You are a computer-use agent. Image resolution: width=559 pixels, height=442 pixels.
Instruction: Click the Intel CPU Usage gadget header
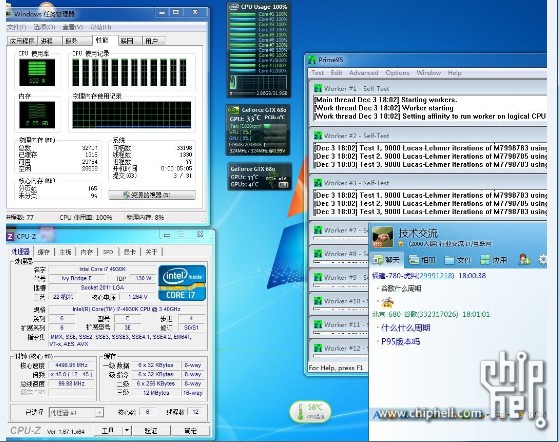pyautogui.click(x=259, y=7)
